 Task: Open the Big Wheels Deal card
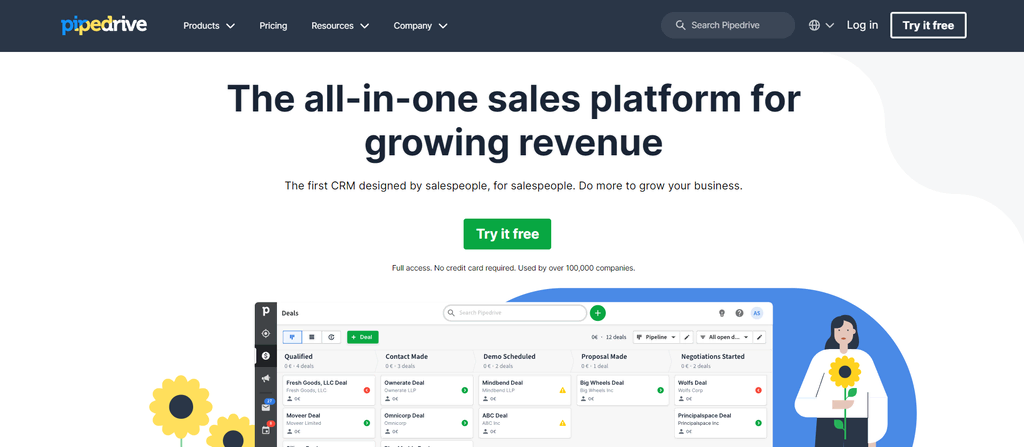[622, 390]
